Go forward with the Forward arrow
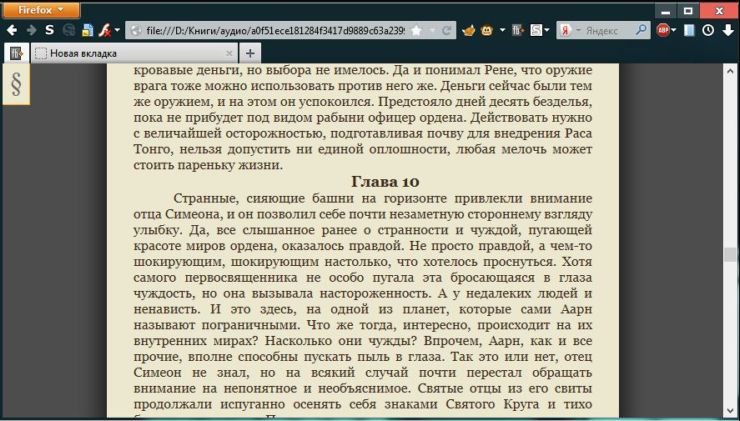 coord(31,31)
